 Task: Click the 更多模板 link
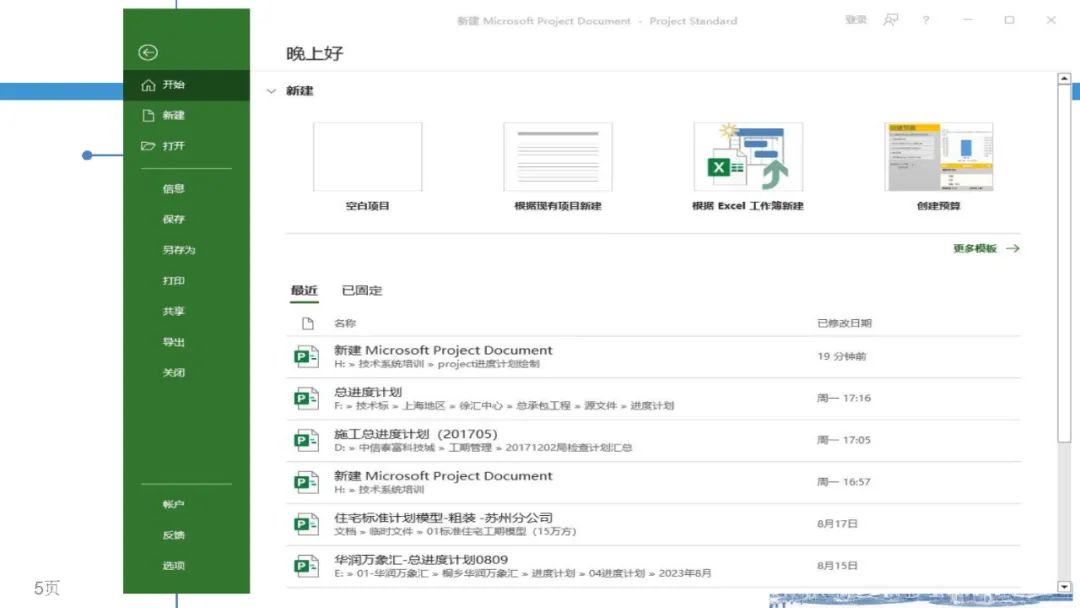[986, 249]
